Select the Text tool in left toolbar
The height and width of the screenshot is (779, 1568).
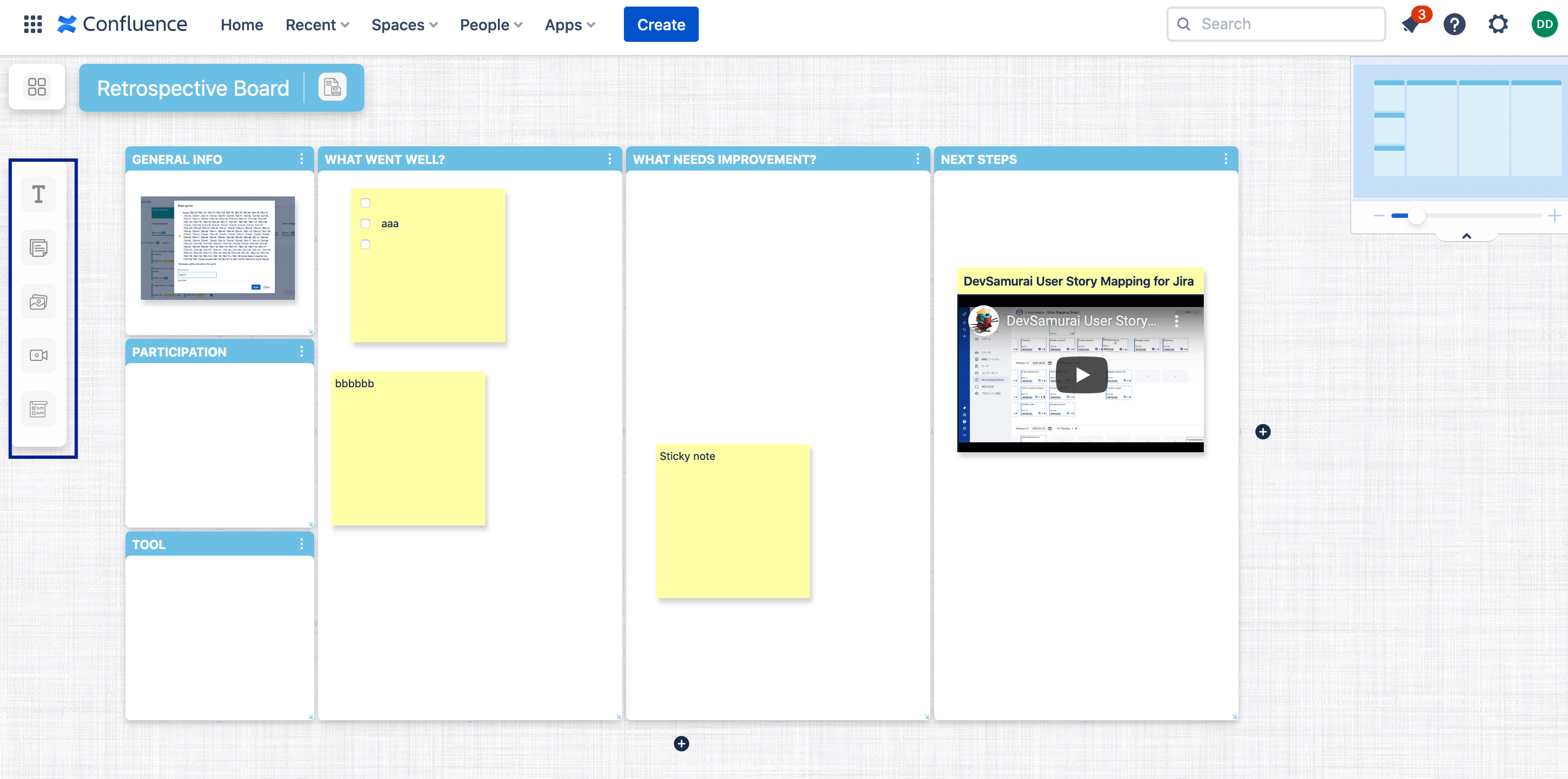tap(38, 195)
